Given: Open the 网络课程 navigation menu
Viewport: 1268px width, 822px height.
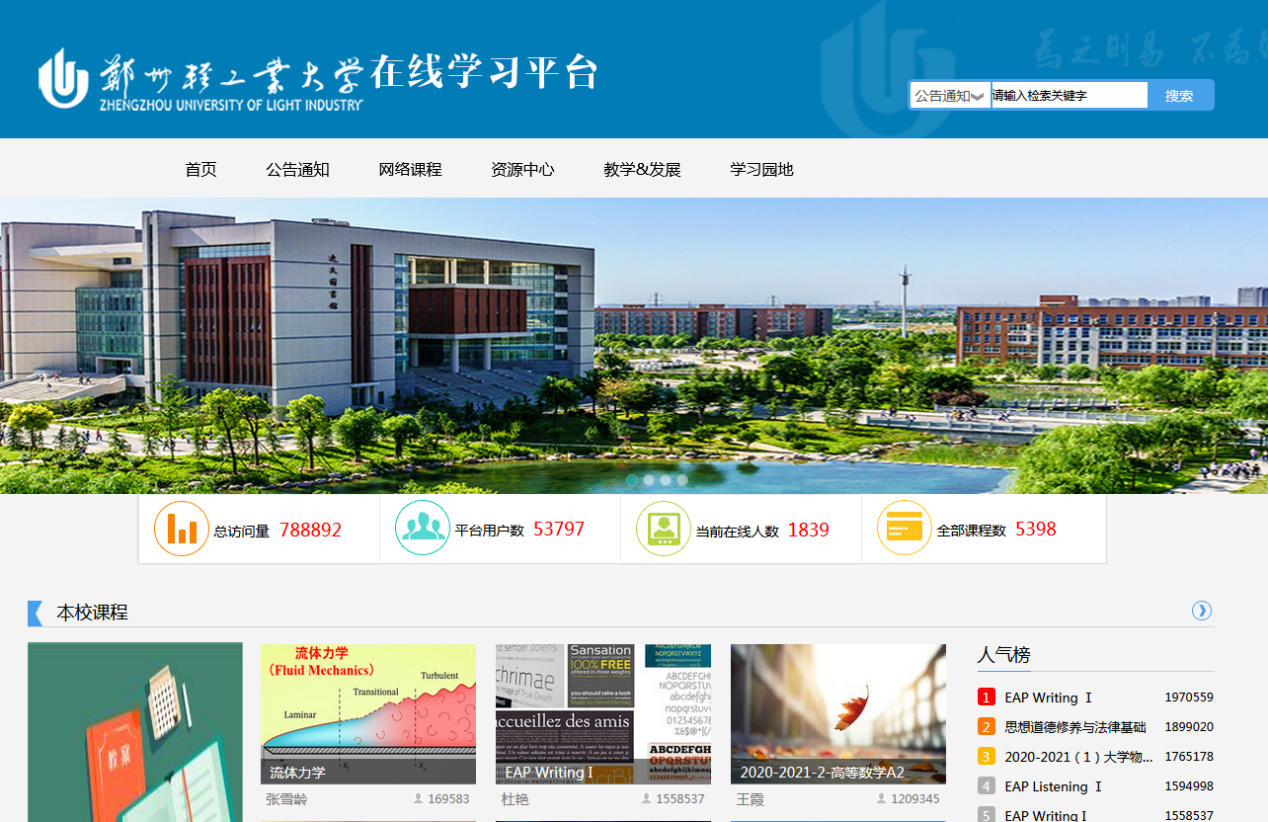Looking at the screenshot, I should (x=410, y=170).
